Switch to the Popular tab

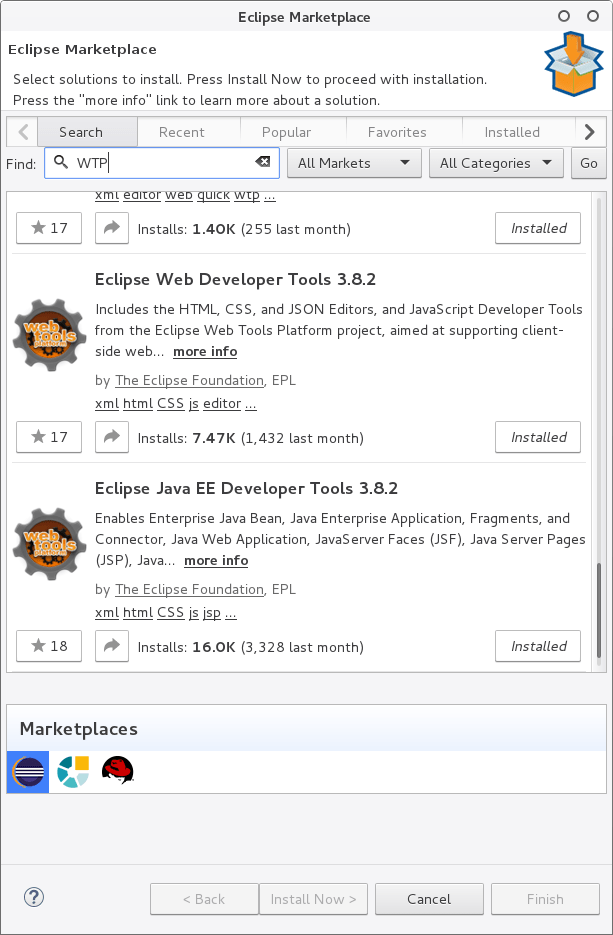point(286,132)
